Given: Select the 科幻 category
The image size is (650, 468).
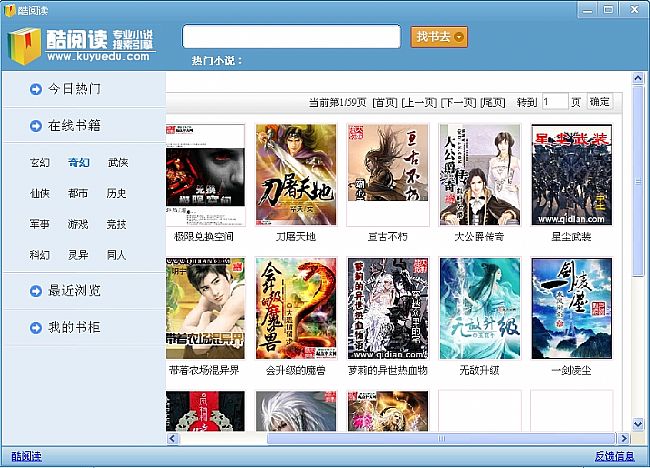Looking at the screenshot, I should pyautogui.click(x=40, y=255).
